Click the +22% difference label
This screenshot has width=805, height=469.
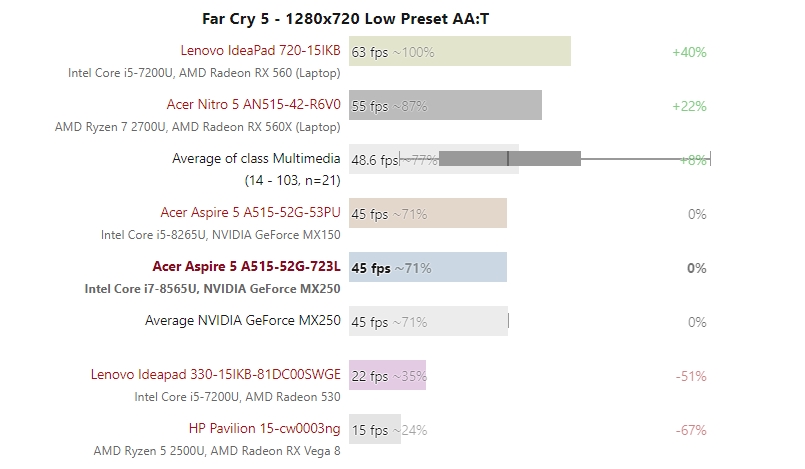pos(690,106)
